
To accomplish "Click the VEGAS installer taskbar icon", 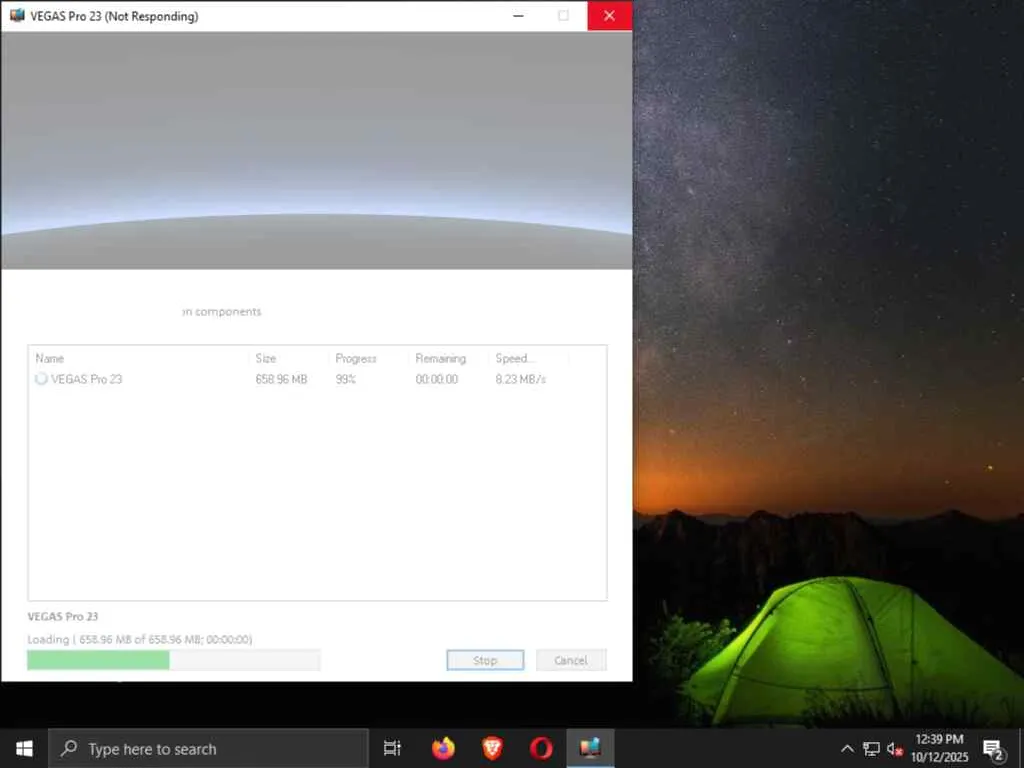I will (590, 748).
